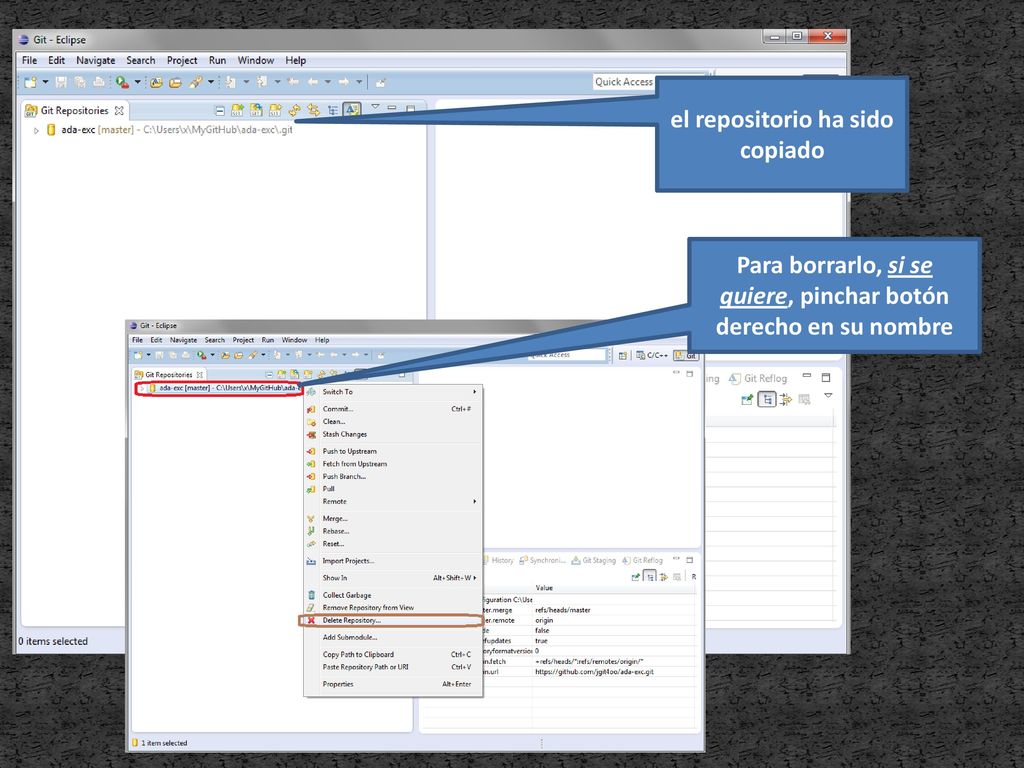
Task: Open the View Menu triangle in back Git Repositories
Action: 375,106
